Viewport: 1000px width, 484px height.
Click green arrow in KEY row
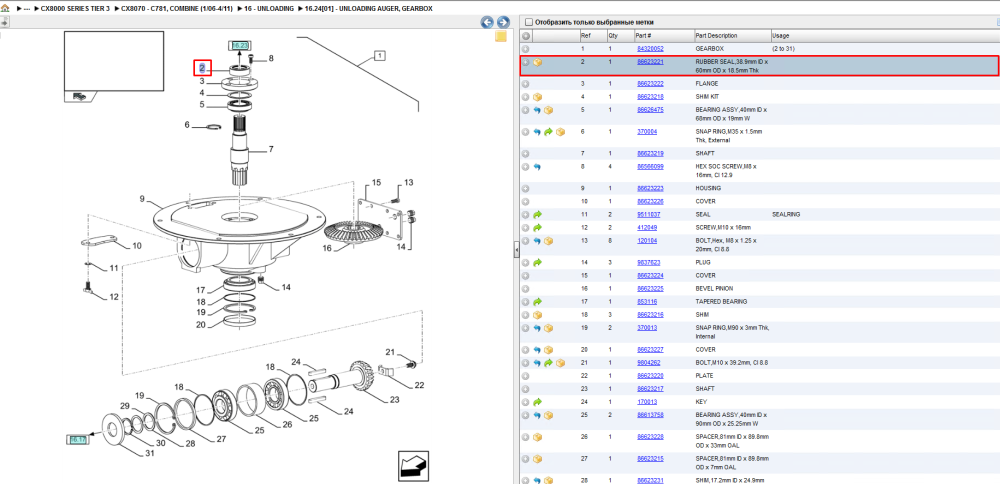tap(538, 402)
